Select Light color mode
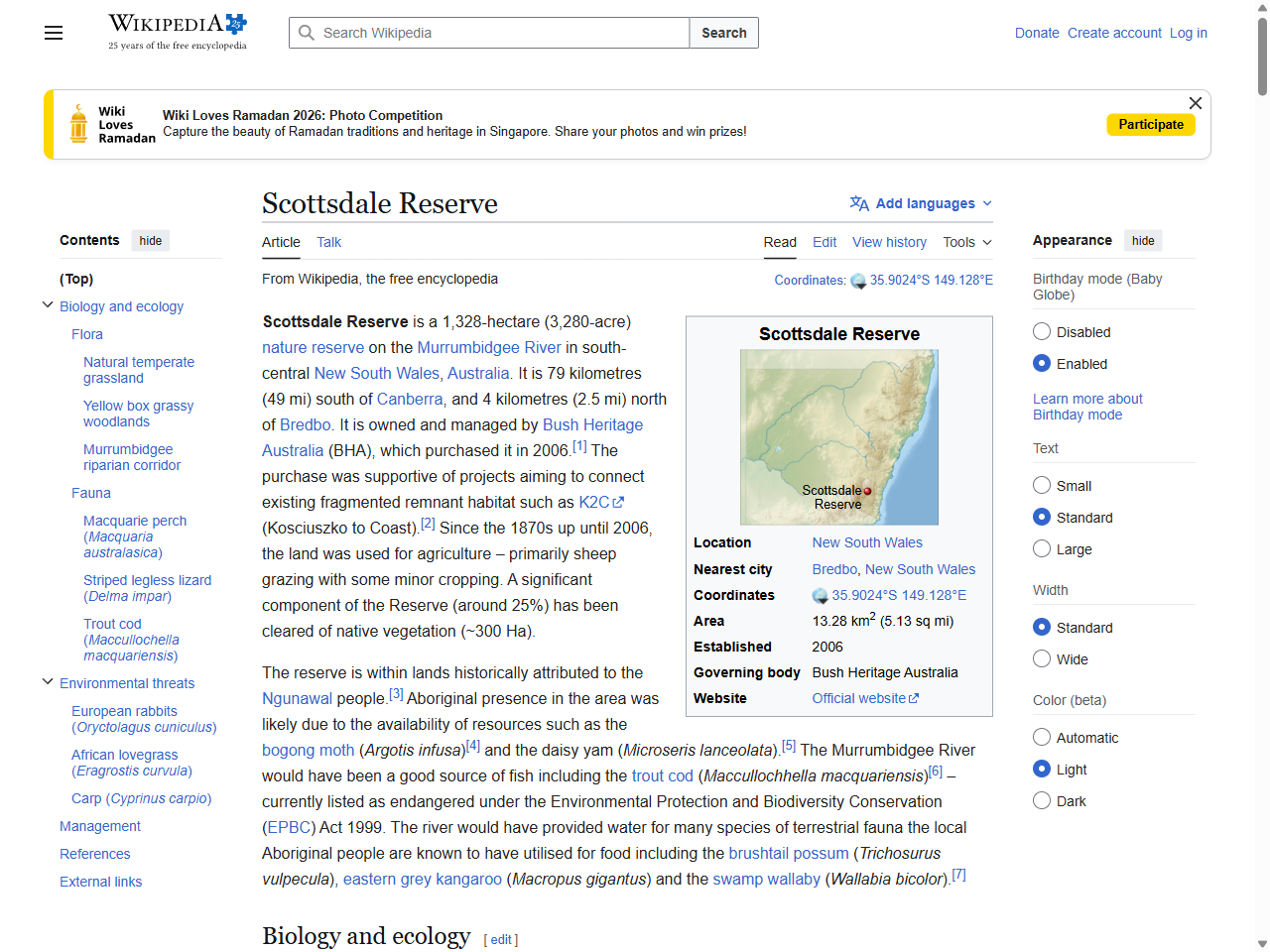 point(1042,770)
